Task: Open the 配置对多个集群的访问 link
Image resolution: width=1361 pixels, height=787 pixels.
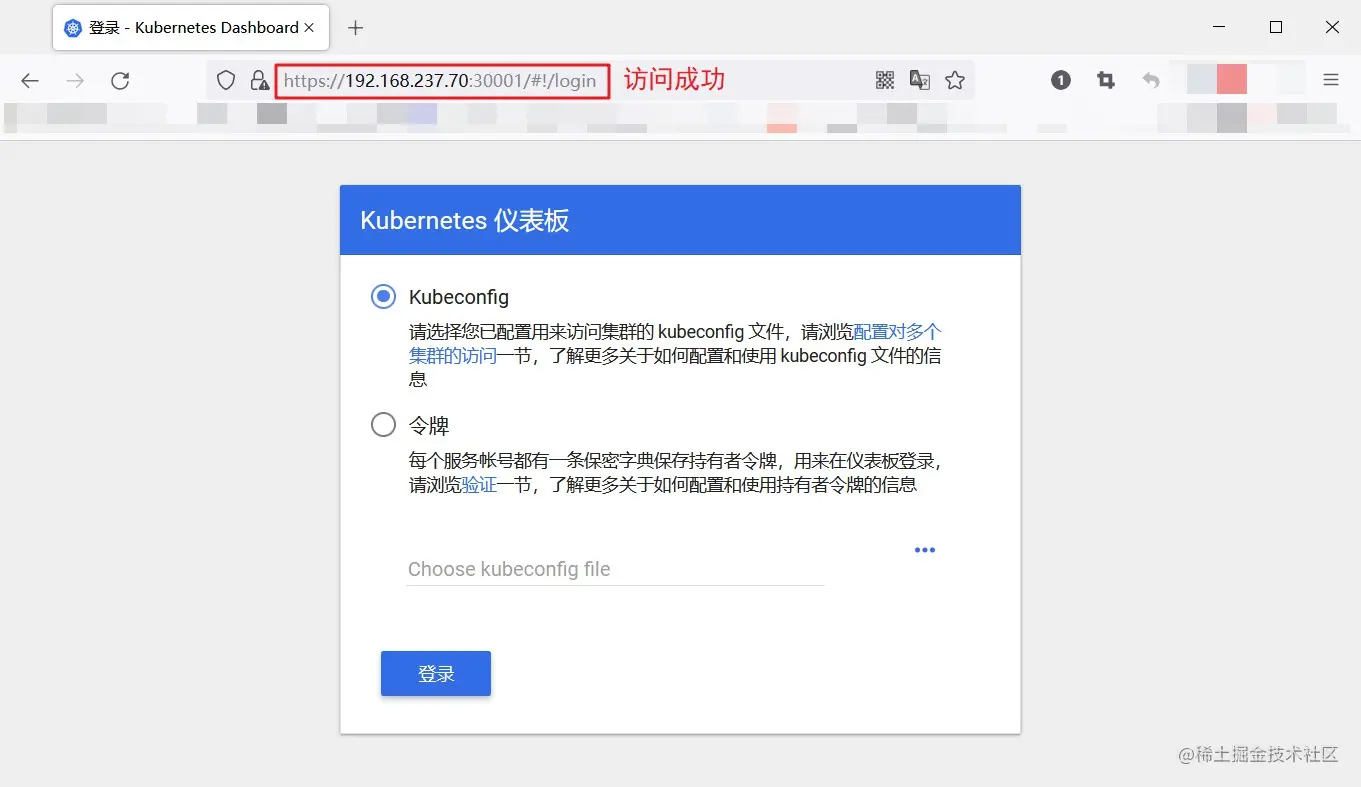Action: click(x=676, y=343)
